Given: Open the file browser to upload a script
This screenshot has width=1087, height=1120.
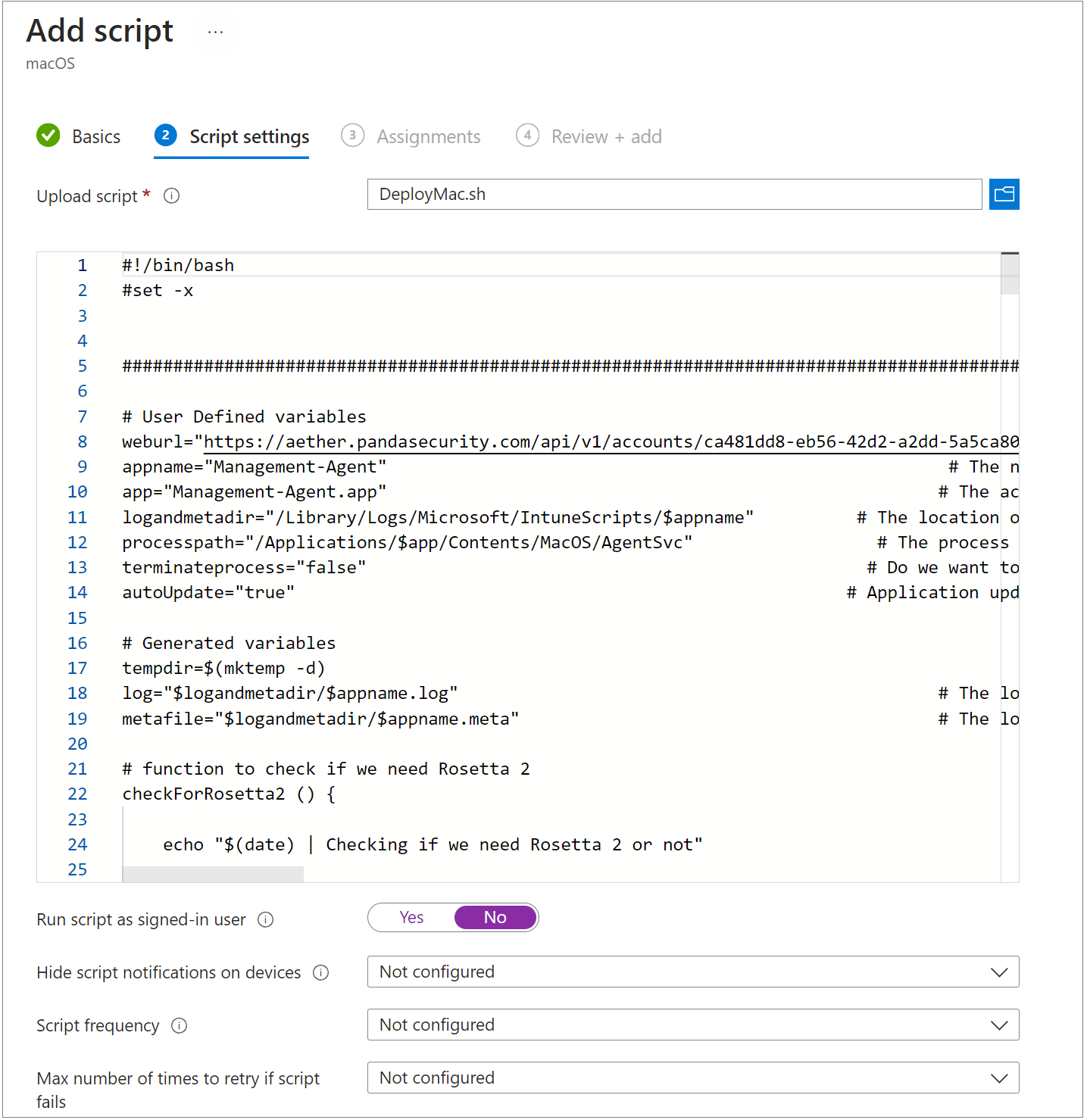Looking at the screenshot, I should (x=1004, y=195).
